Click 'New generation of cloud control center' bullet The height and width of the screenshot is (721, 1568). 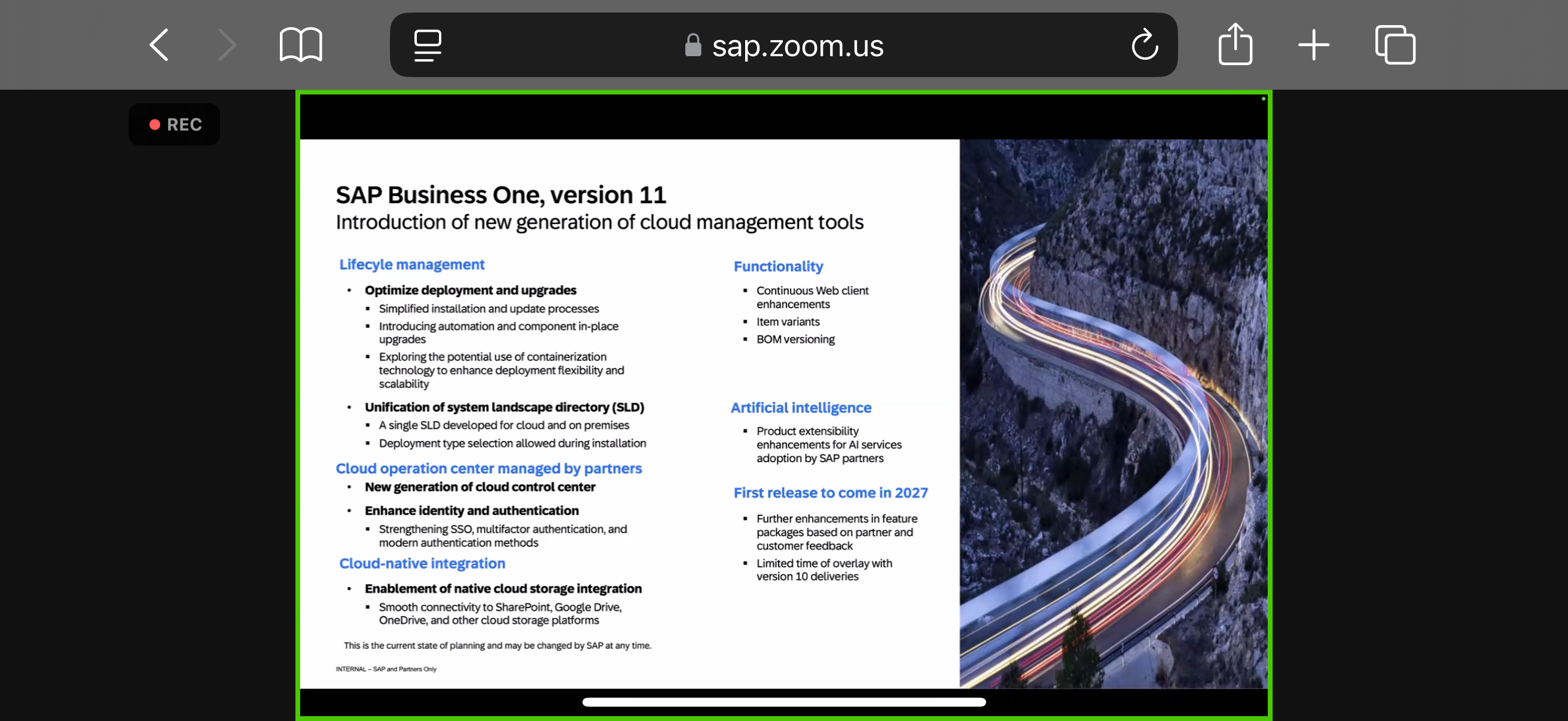click(x=480, y=487)
